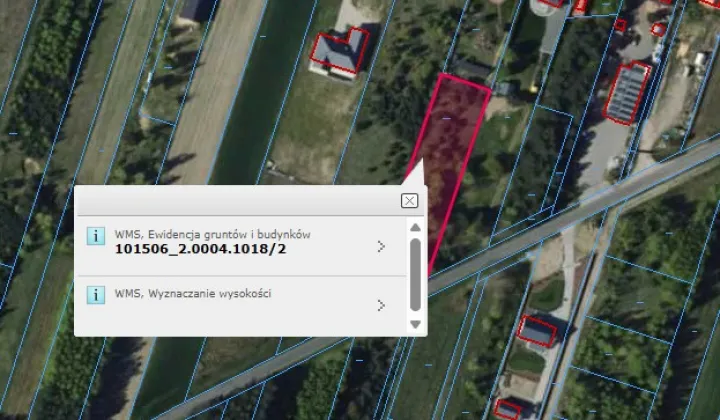Click popup scrollbar up arrow

[x=415, y=227]
